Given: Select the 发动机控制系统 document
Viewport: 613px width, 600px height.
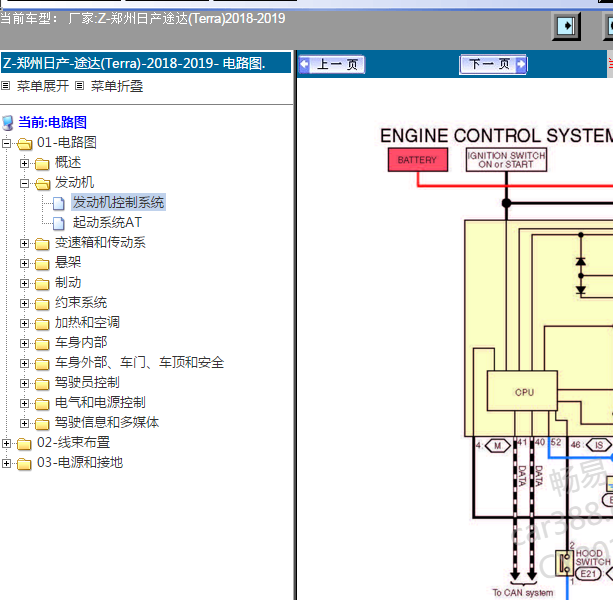Looking at the screenshot, I should [x=118, y=202].
